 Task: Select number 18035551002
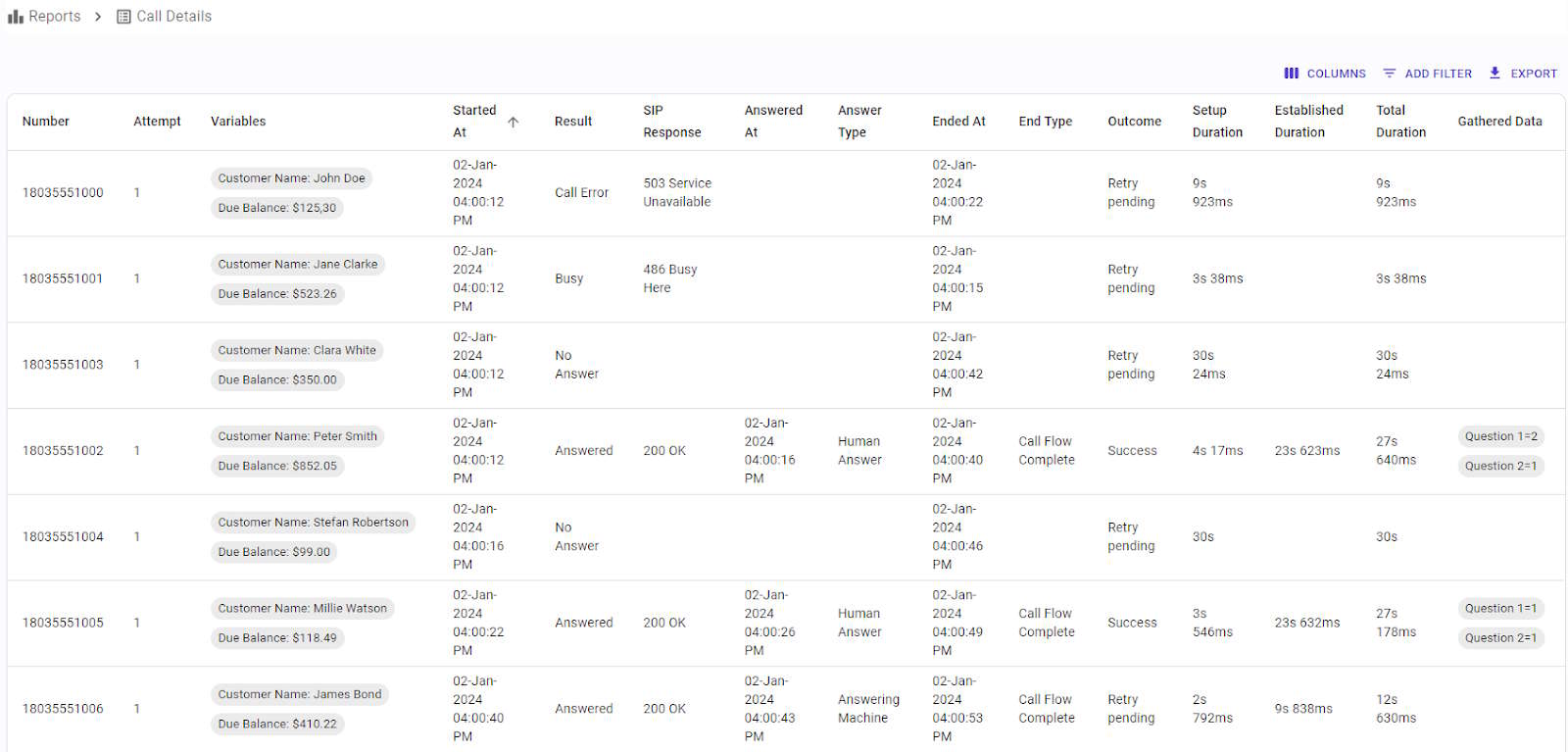coord(63,451)
